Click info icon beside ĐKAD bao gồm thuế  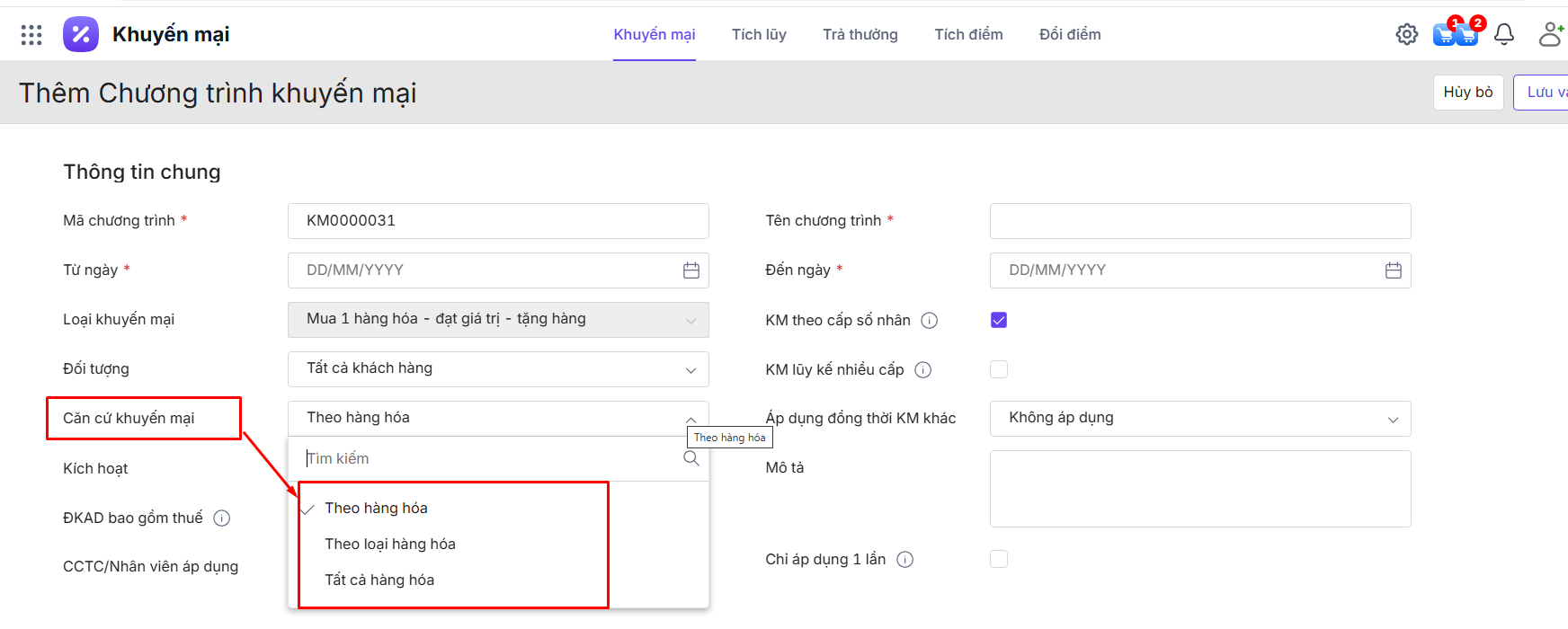pyautogui.click(x=222, y=518)
